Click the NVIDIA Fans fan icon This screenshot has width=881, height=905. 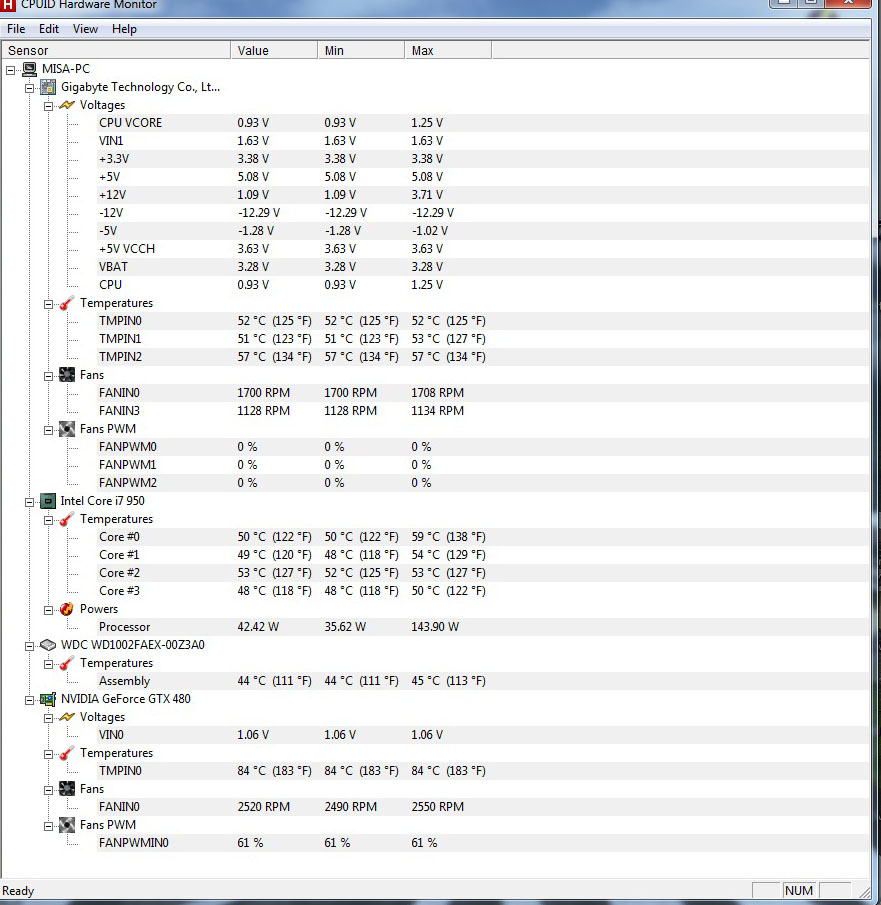coord(67,789)
